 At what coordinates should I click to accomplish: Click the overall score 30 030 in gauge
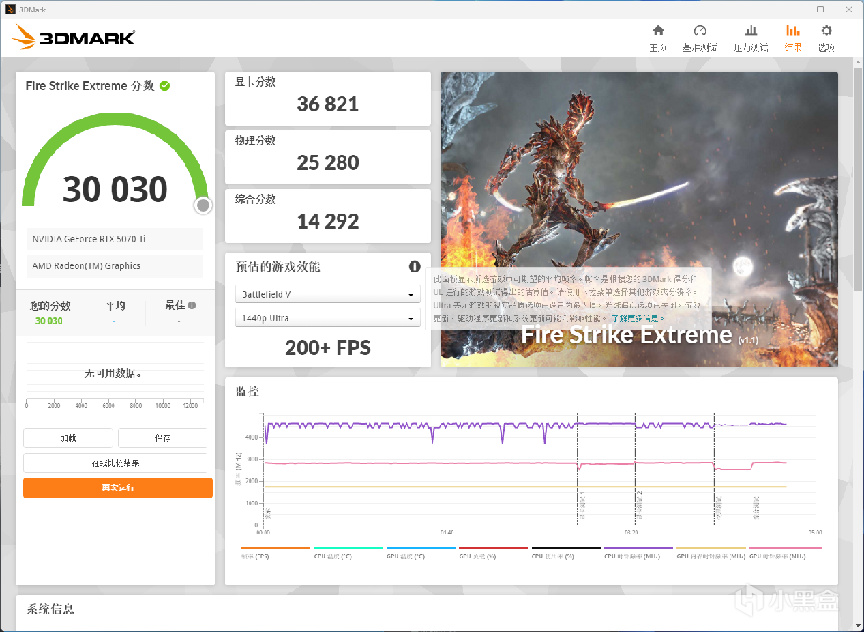(x=115, y=189)
